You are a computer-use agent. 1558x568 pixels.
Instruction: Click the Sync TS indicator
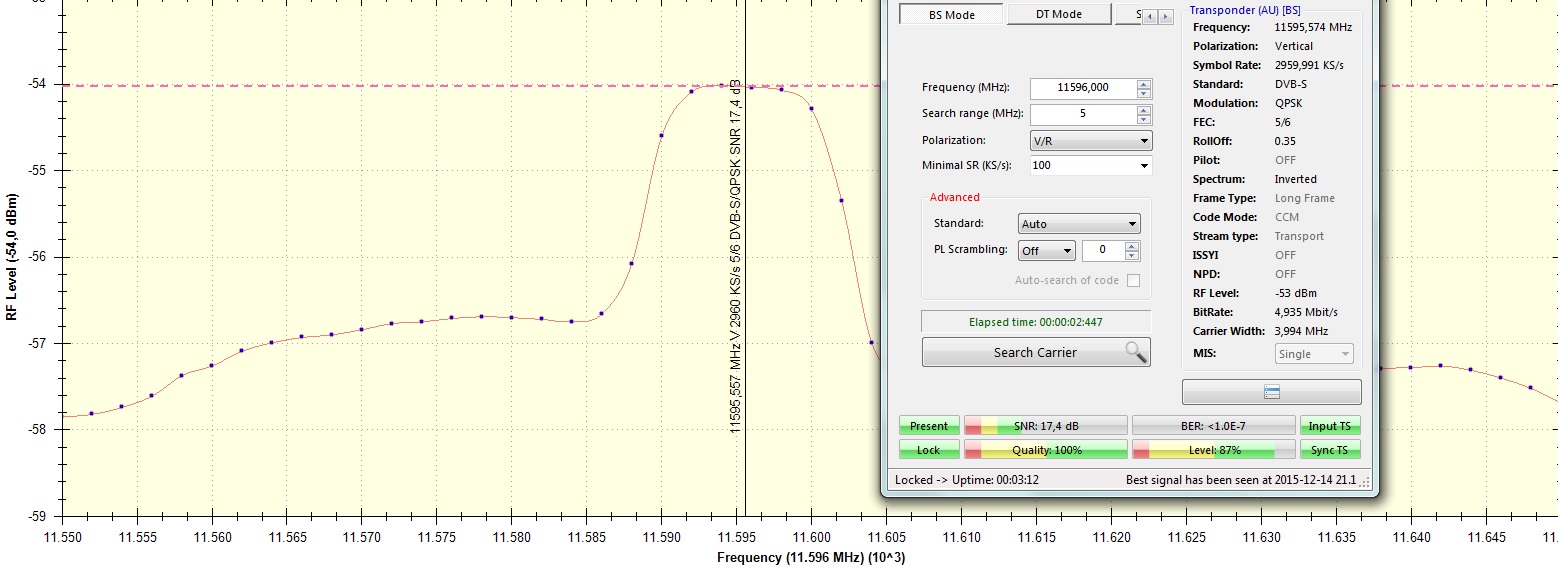click(x=1328, y=450)
